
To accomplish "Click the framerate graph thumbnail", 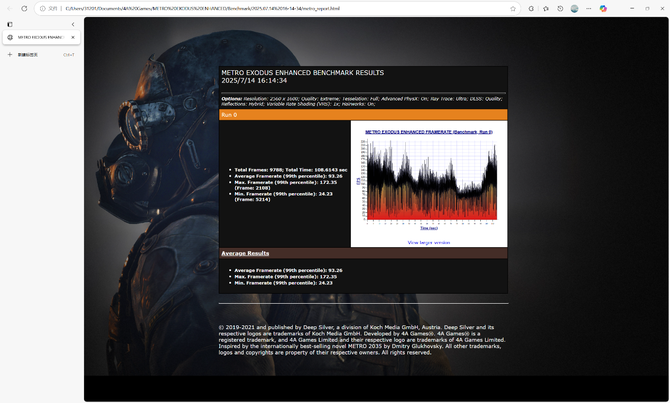I will click(x=429, y=180).
